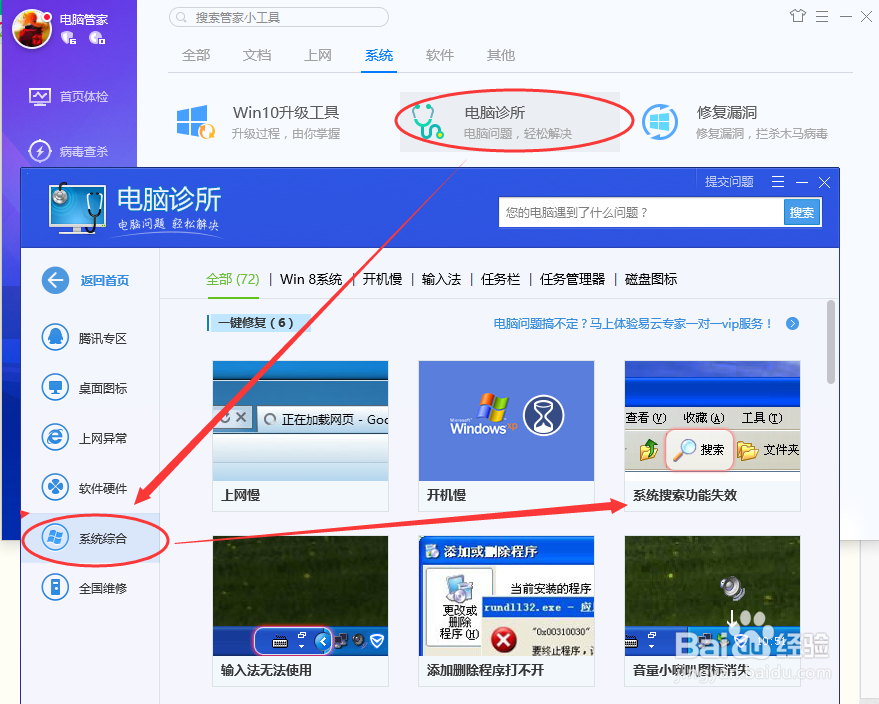
Task: Open the Win10升级工具 Windows icon
Action: click(x=195, y=122)
